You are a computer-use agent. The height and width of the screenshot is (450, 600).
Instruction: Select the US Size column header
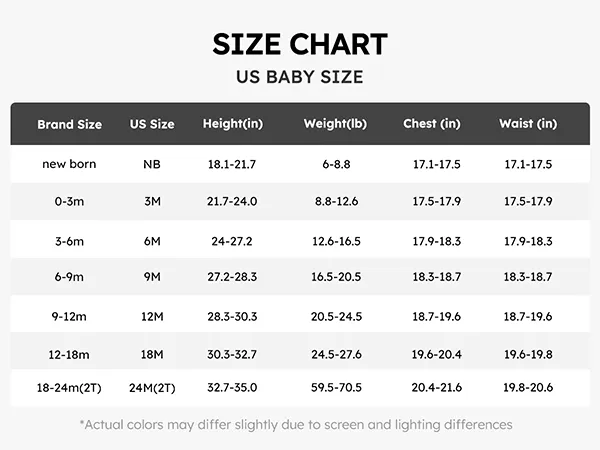[152, 125]
